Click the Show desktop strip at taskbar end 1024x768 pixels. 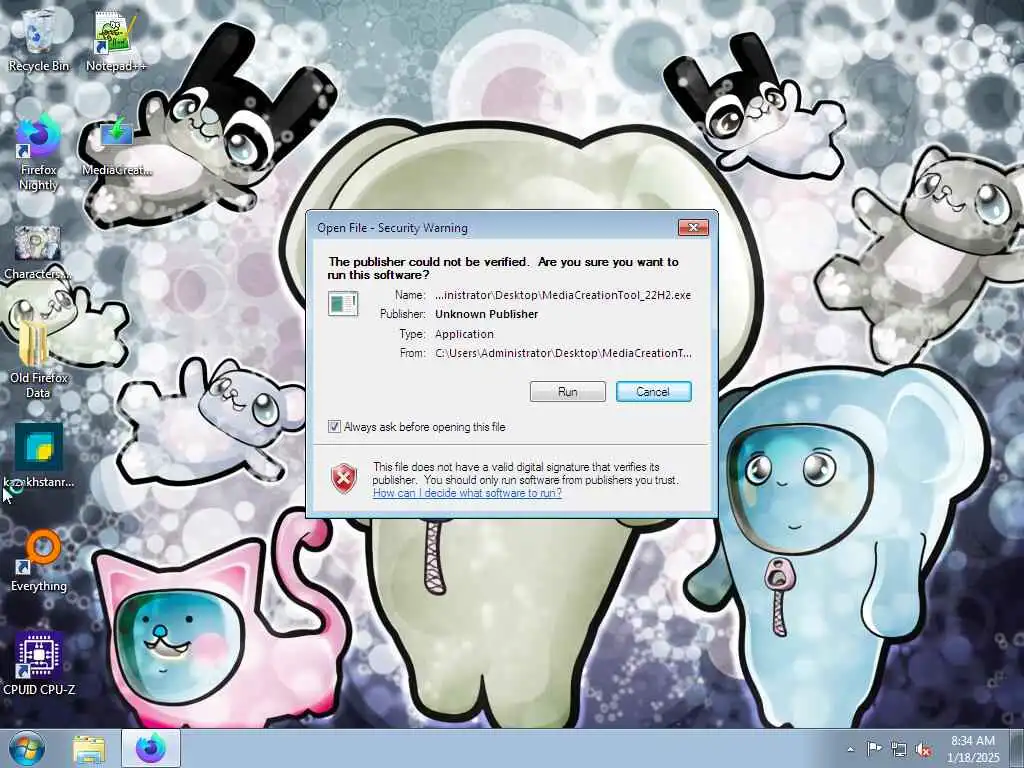pyautogui.click(x=1016, y=749)
